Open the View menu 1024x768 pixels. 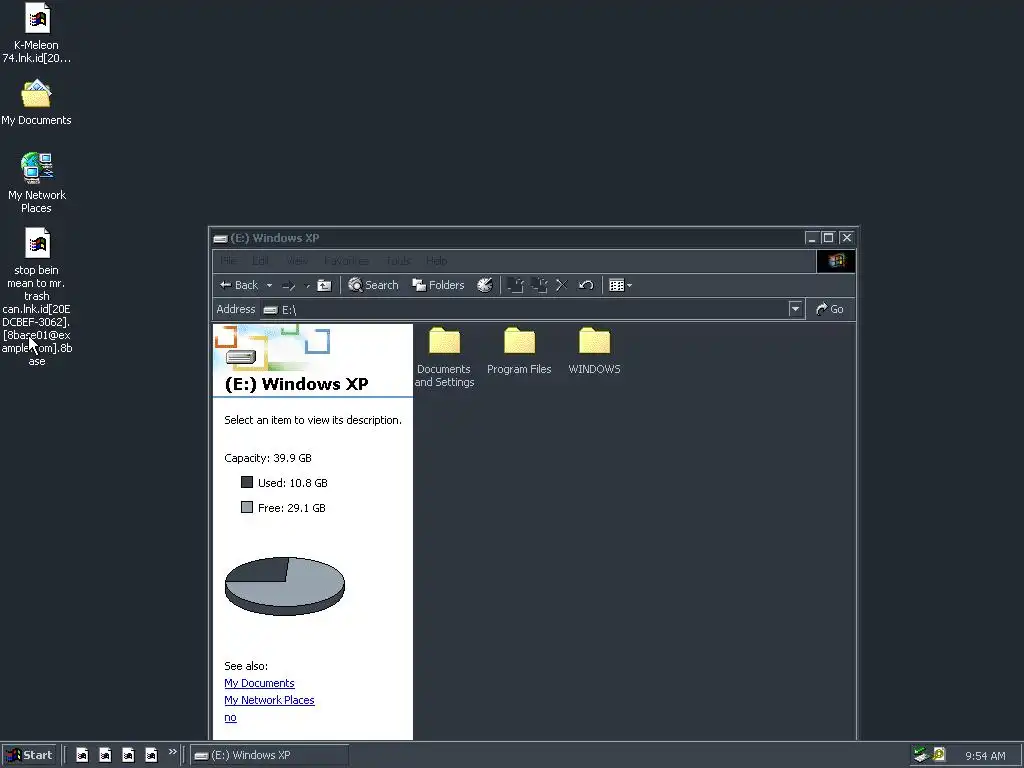[x=297, y=261]
